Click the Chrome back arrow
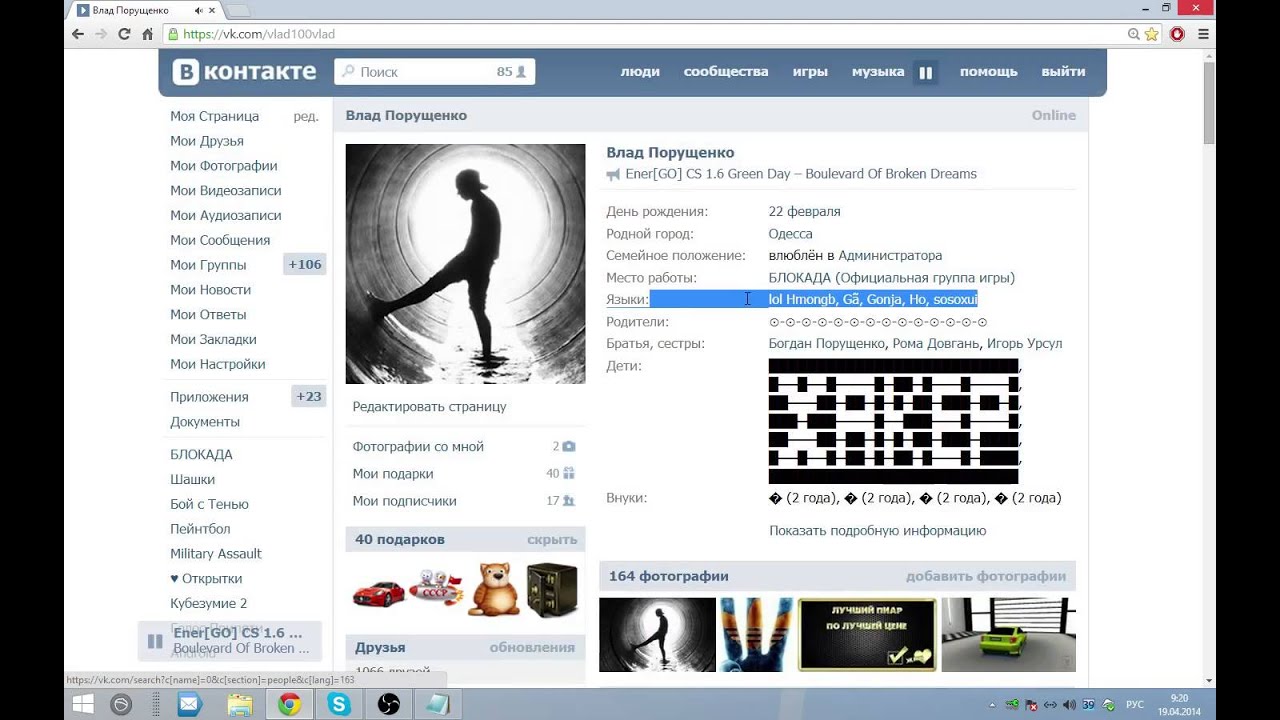 click(x=78, y=34)
